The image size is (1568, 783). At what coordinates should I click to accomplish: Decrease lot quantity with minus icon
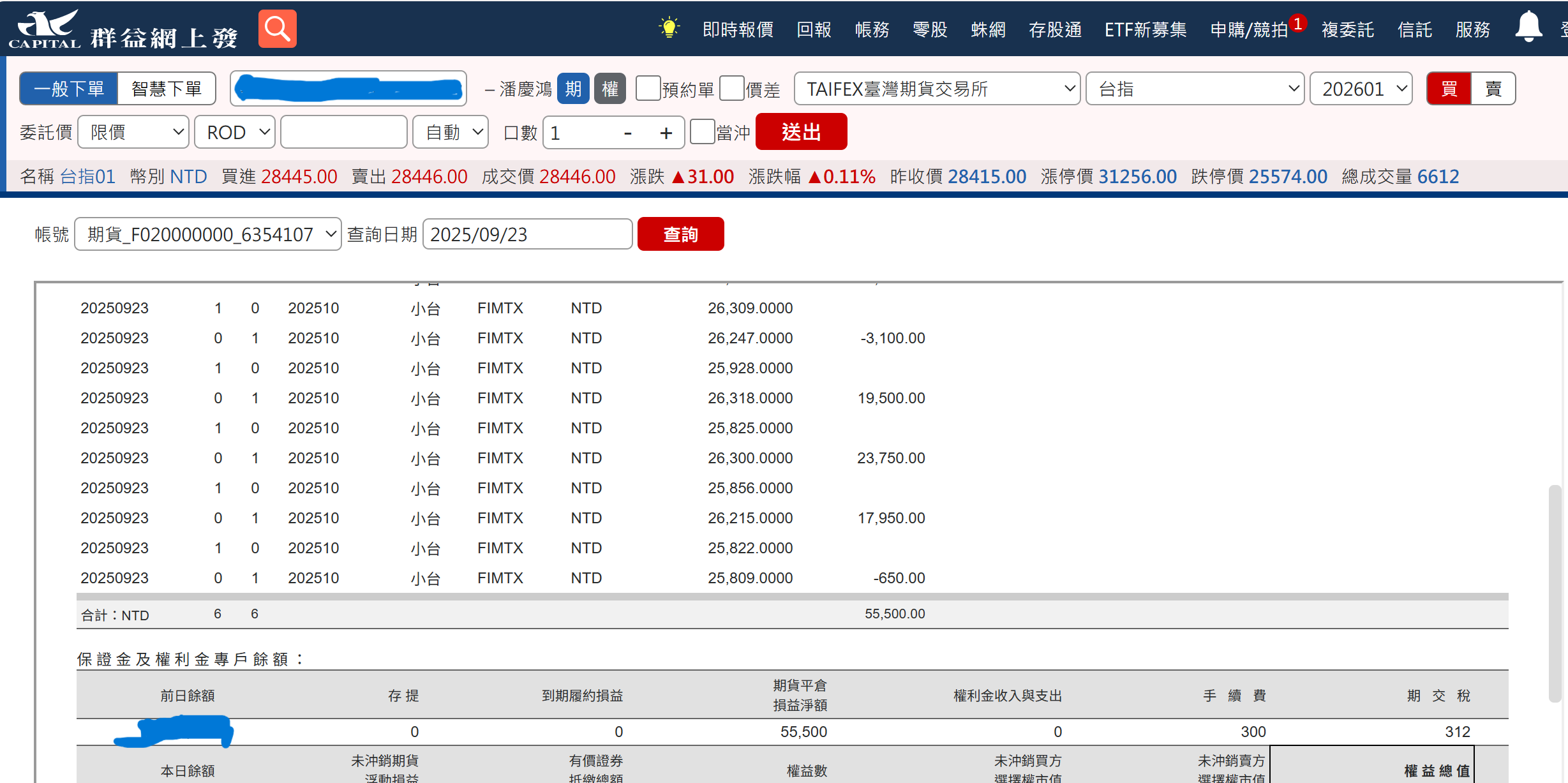point(627,133)
